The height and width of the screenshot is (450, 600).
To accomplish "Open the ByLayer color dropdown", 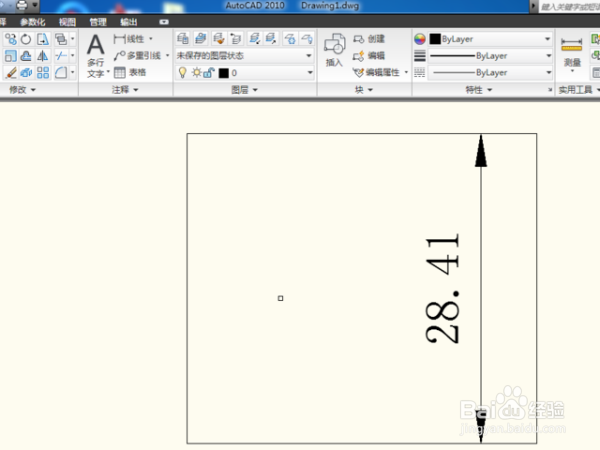I will 491,39.
